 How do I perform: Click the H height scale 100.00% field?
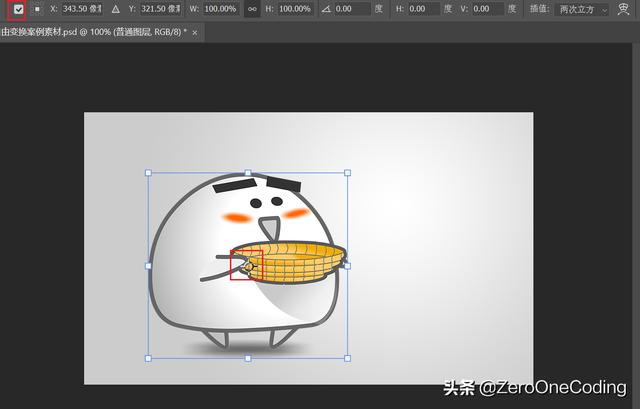tap(294, 9)
